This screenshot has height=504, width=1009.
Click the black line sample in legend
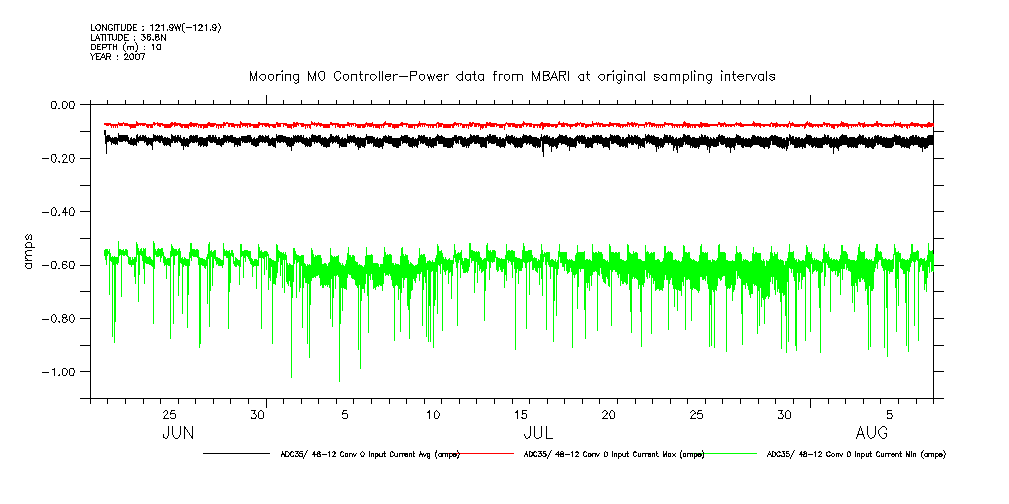(x=238, y=454)
